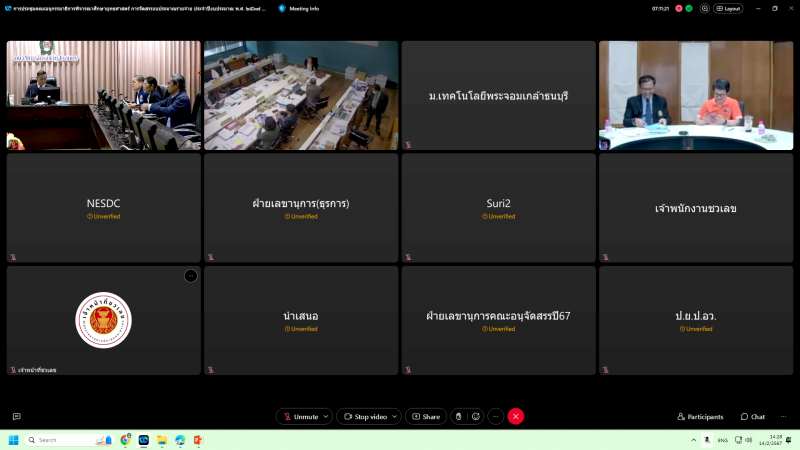Click the red recording indicator icon
Image resolution: width=800 pixels, height=450 pixels.
679,8
